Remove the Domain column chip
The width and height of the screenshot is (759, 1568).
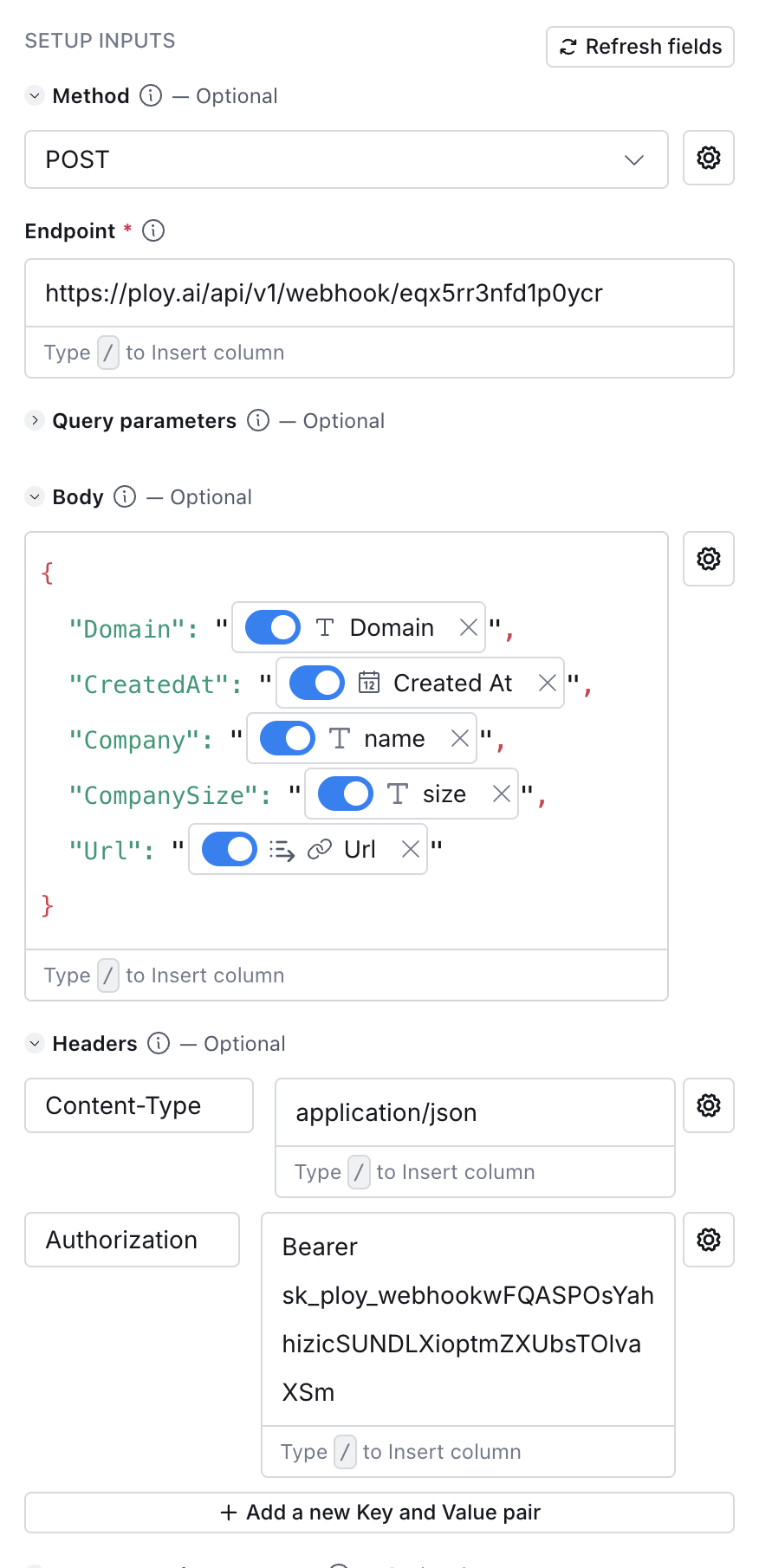(469, 627)
